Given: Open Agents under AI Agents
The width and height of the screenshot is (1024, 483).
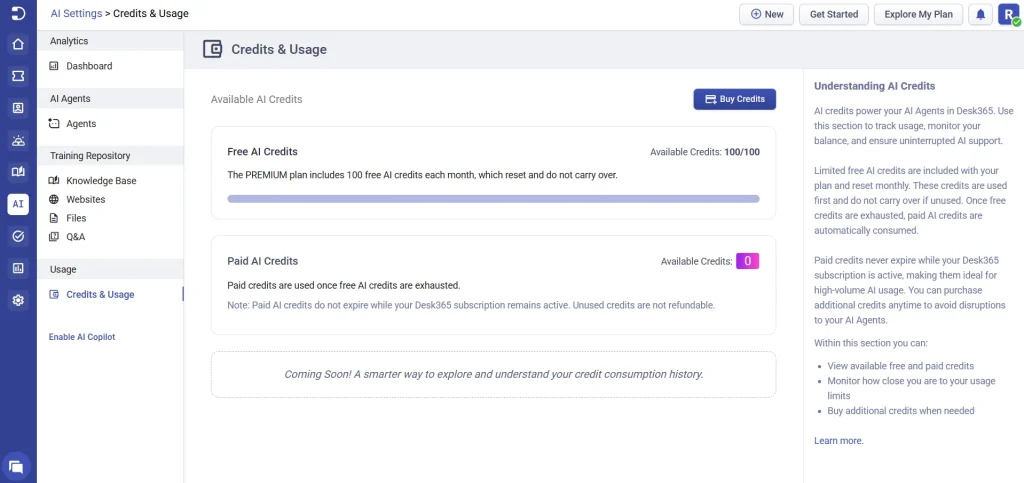Looking at the screenshot, I should (81, 124).
